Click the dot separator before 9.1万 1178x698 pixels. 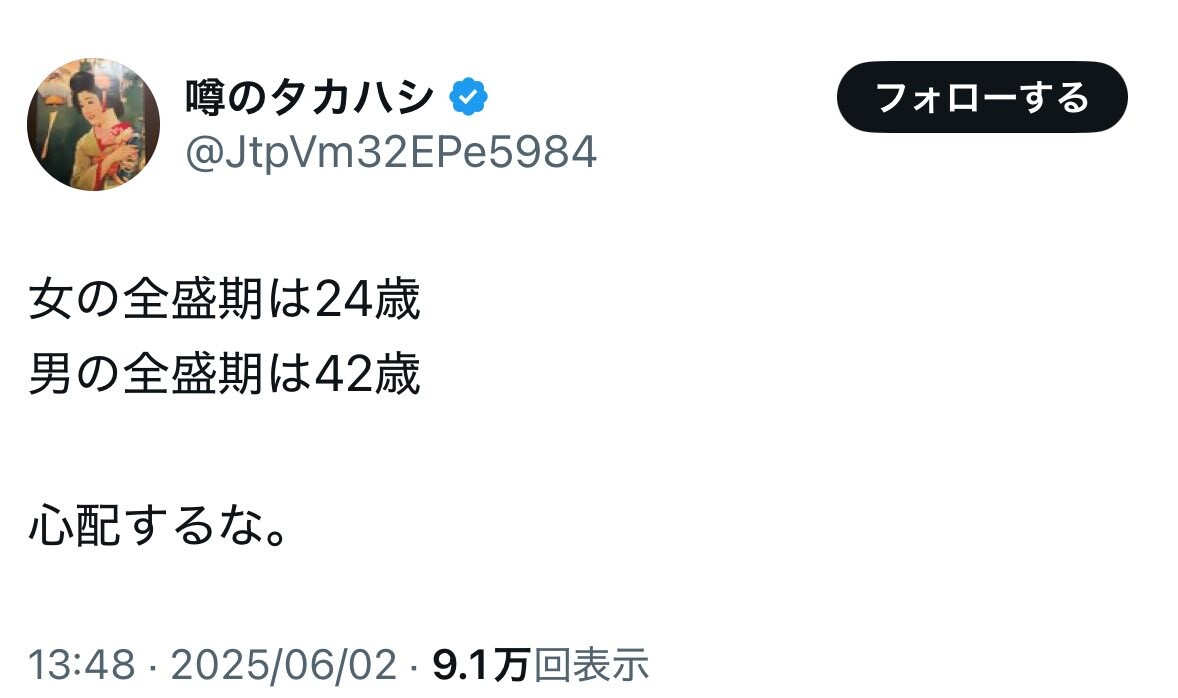click(415, 666)
